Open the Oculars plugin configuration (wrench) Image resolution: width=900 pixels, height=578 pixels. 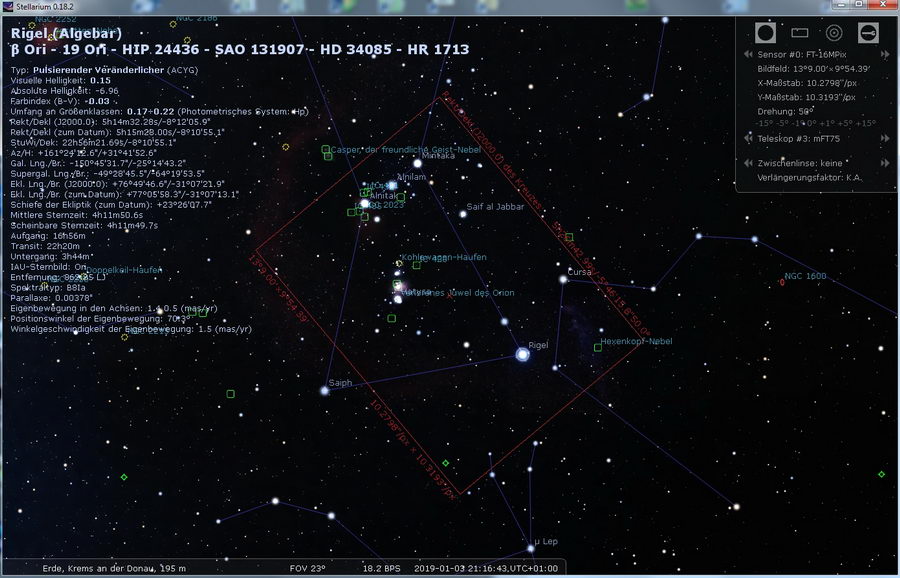click(x=868, y=33)
